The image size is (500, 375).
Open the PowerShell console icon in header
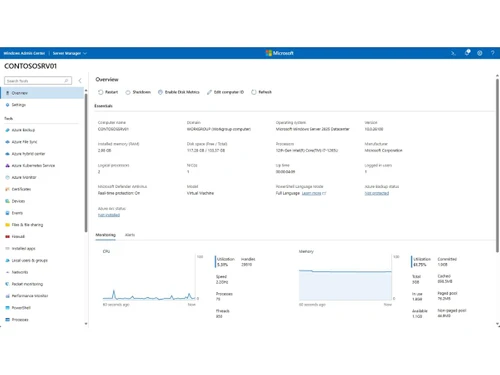453,53
